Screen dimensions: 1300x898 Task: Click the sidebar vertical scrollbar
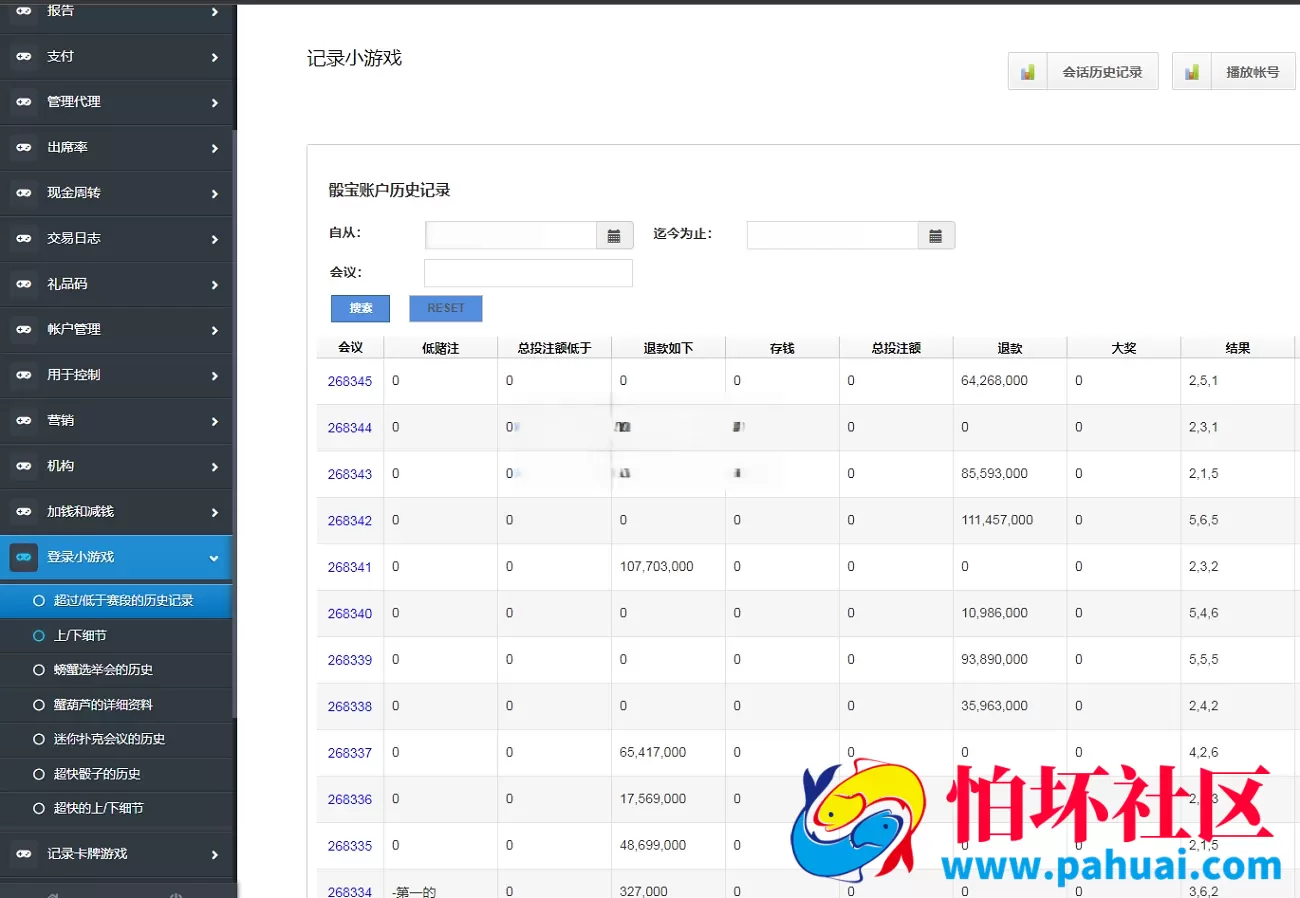tap(235, 425)
